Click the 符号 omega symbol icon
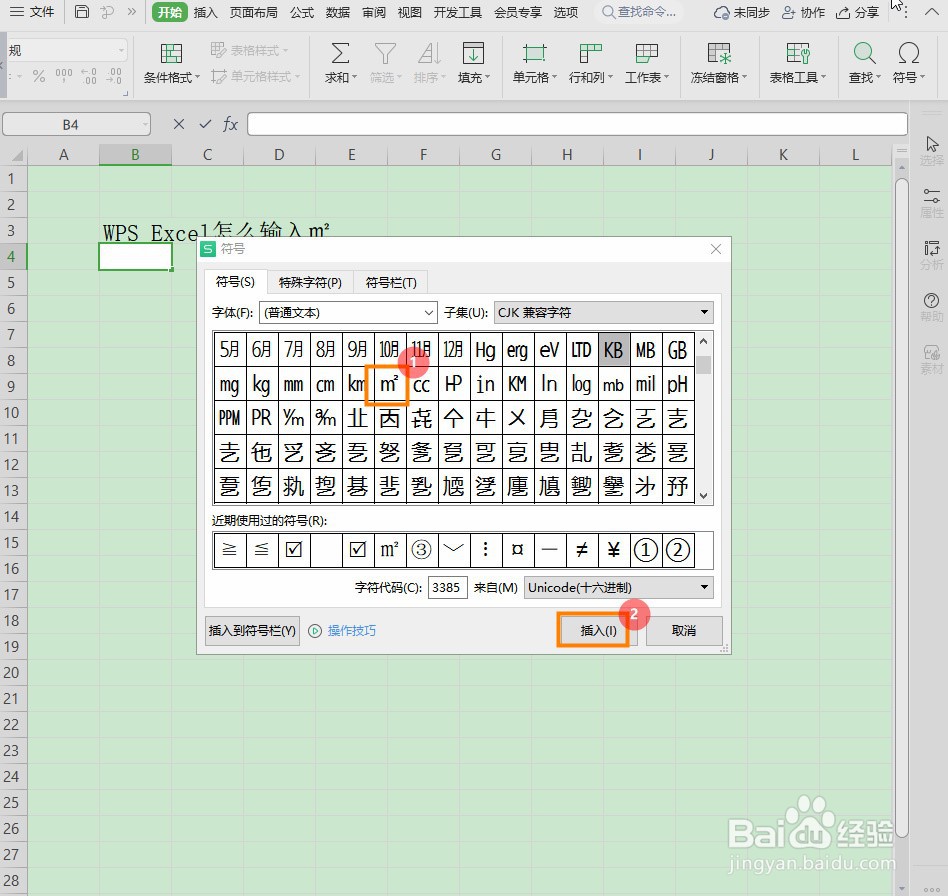This screenshot has width=948, height=896. [909, 53]
